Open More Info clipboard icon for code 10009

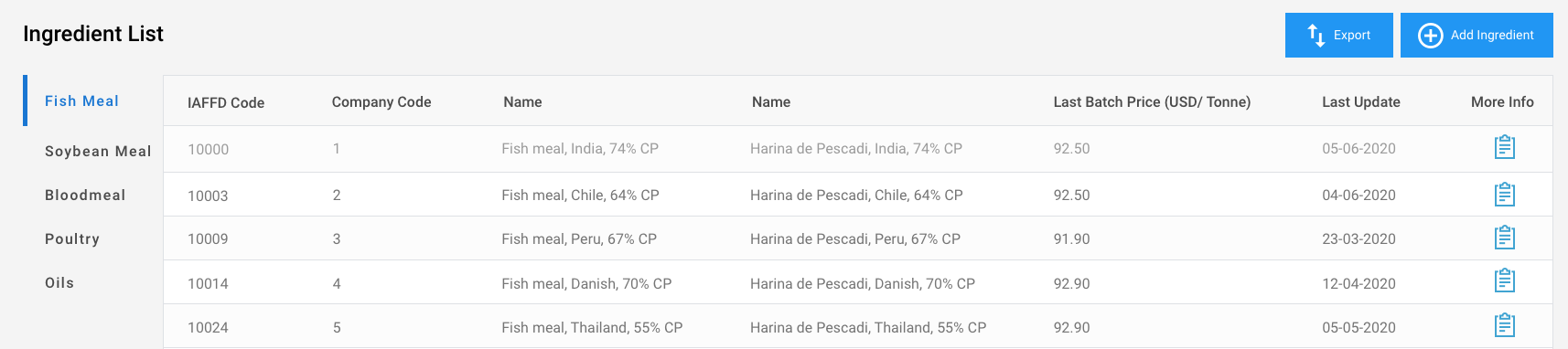pos(1504,238)
